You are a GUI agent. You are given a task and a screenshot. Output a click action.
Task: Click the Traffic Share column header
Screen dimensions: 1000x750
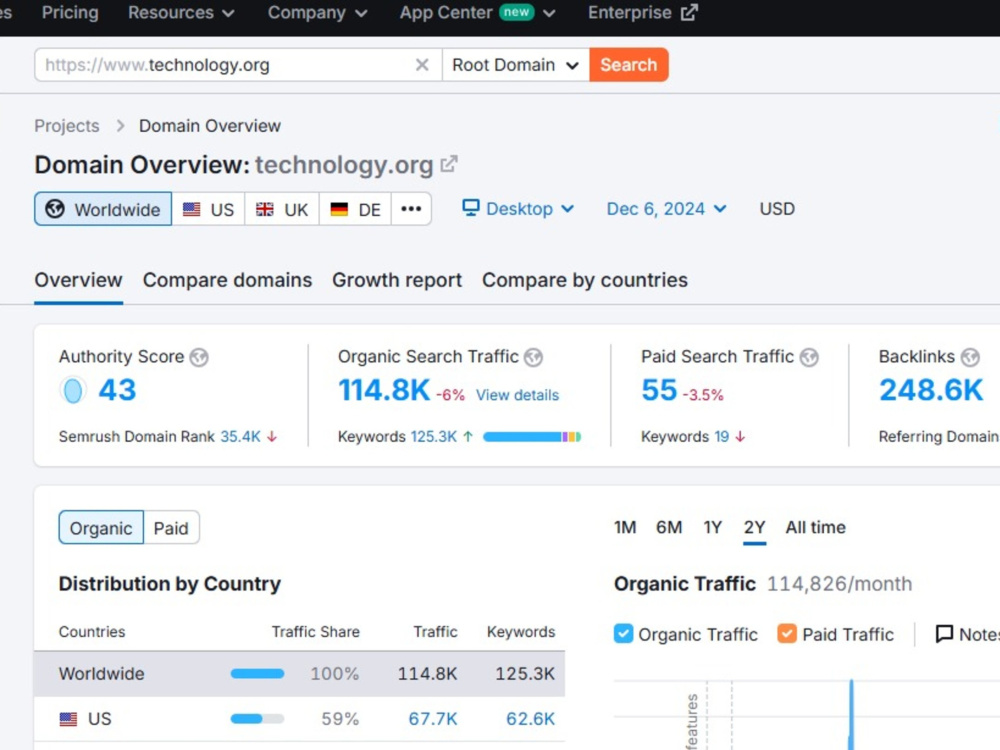point(316,632)
